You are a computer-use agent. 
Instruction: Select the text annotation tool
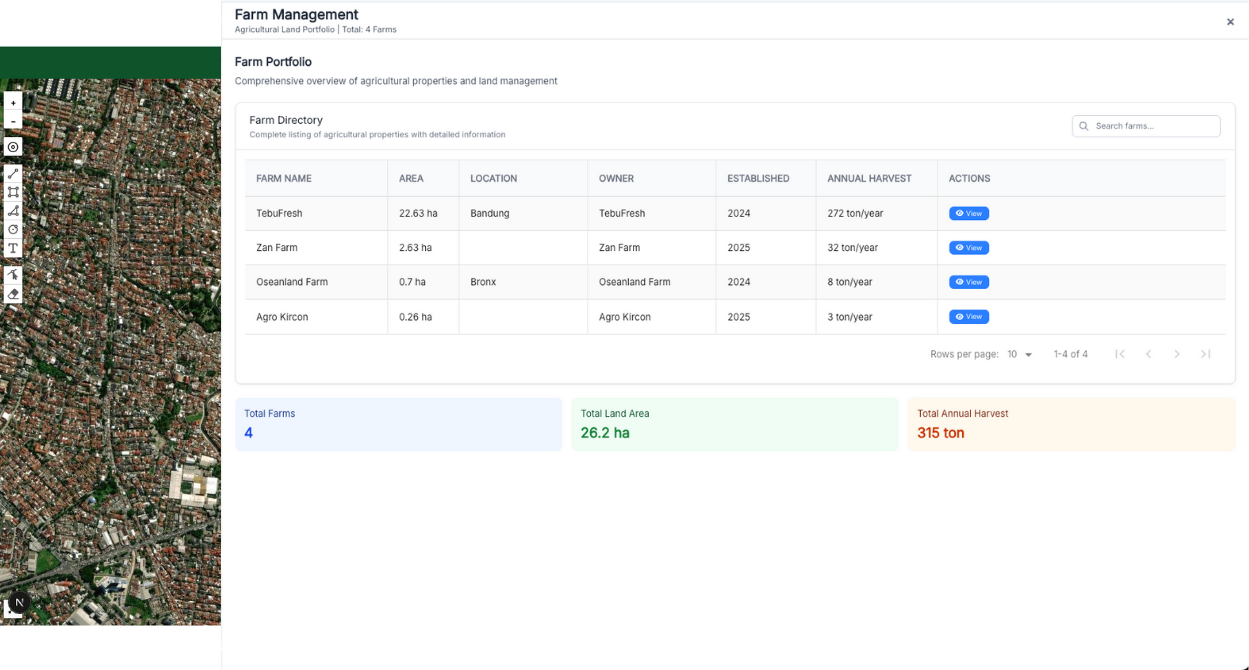[13, 248]
